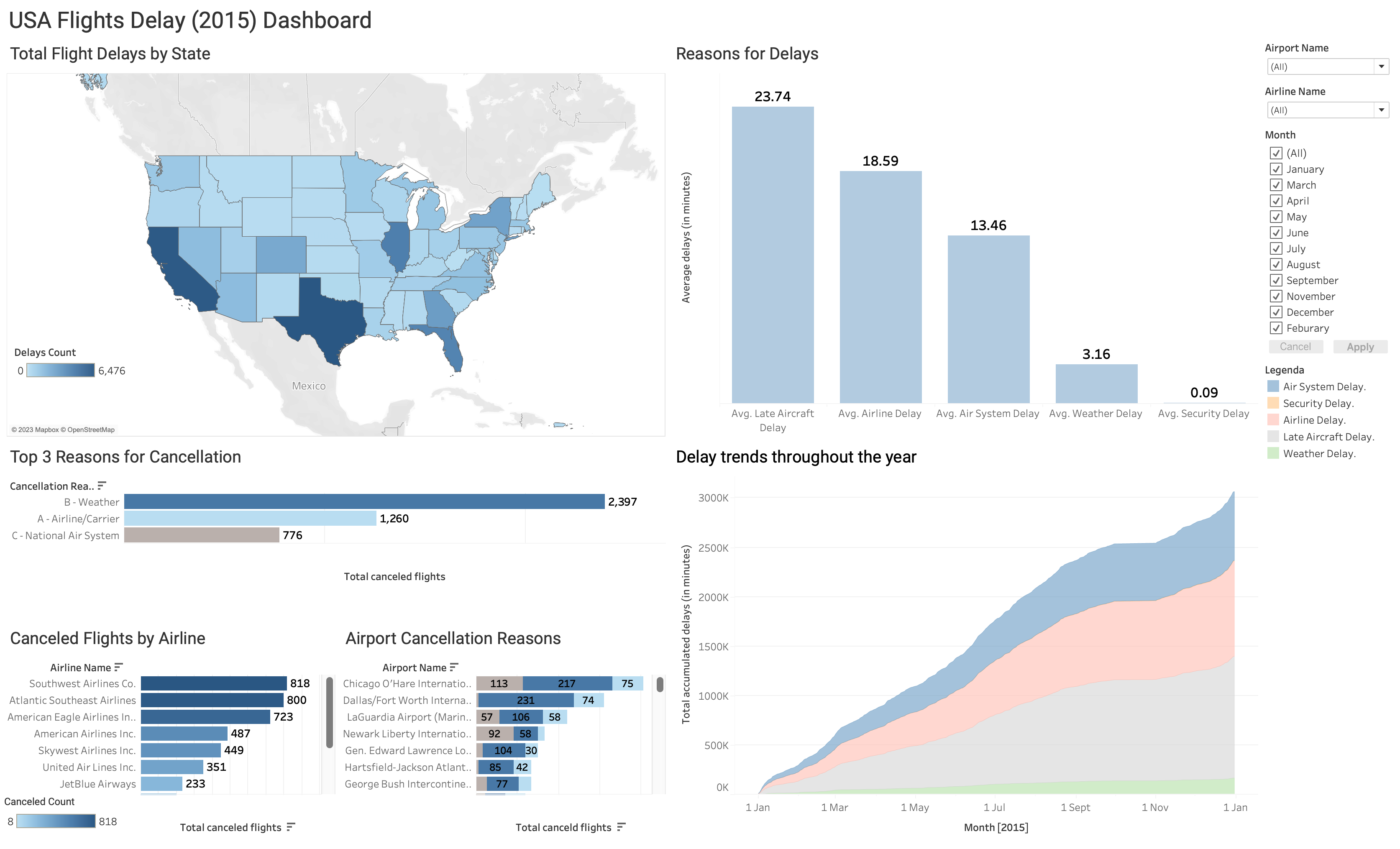Click the OpenStreetMap attribution link on map
Image resolution: width=1400 pixels, height=849 pixels.
[91, 430]
